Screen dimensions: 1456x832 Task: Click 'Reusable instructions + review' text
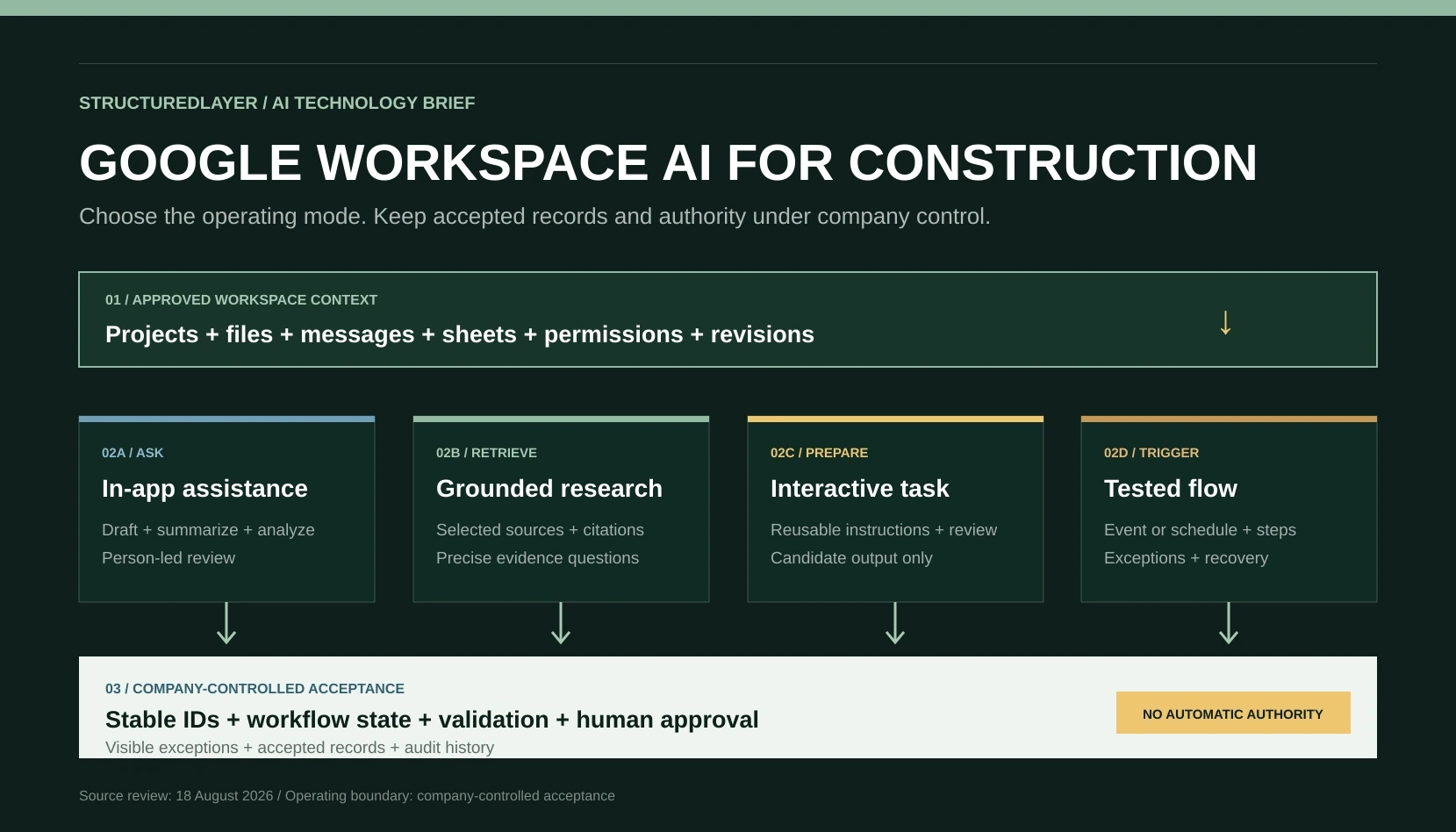pyautogui.click(x=884, y=530)
